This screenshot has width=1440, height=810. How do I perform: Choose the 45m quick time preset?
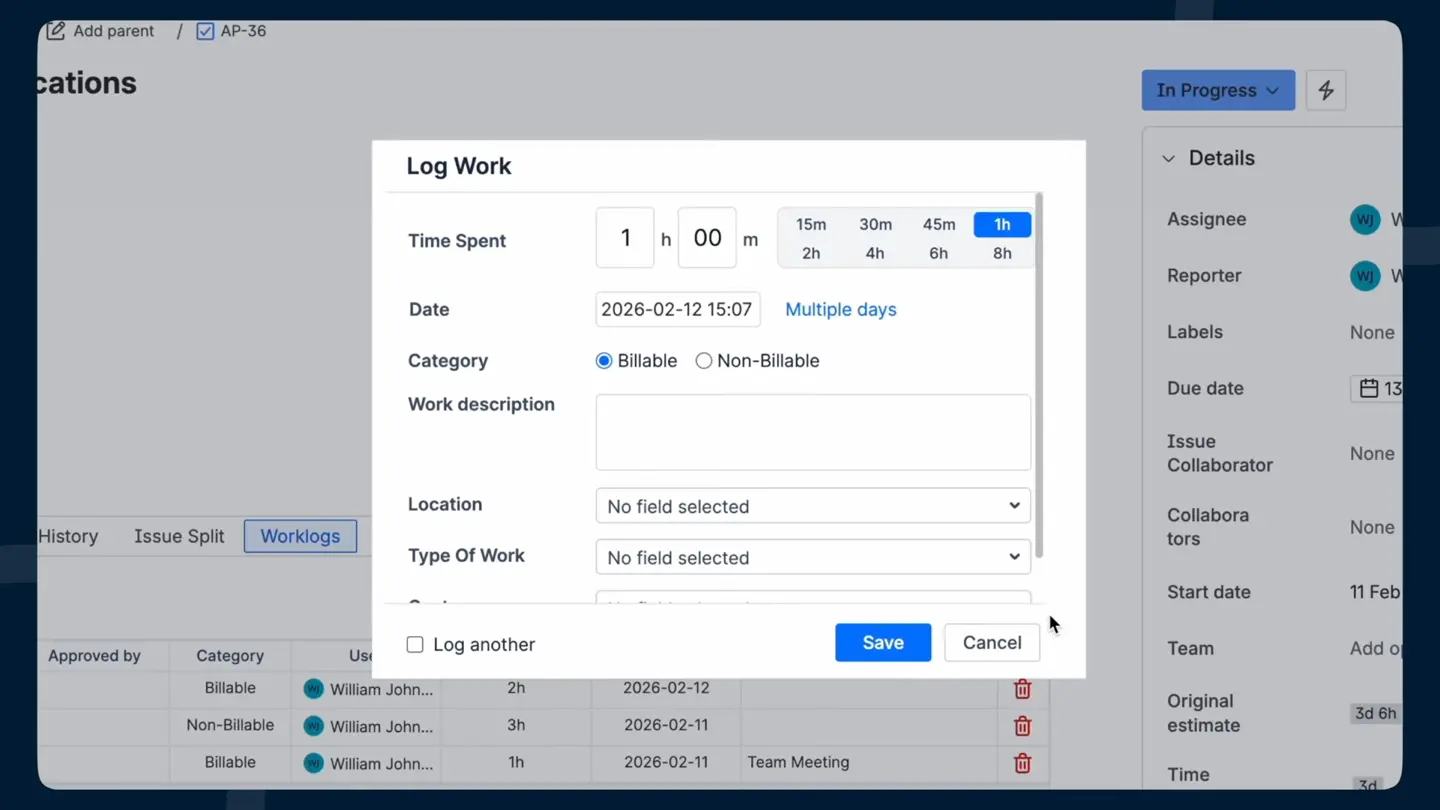[x=939, y=224]
